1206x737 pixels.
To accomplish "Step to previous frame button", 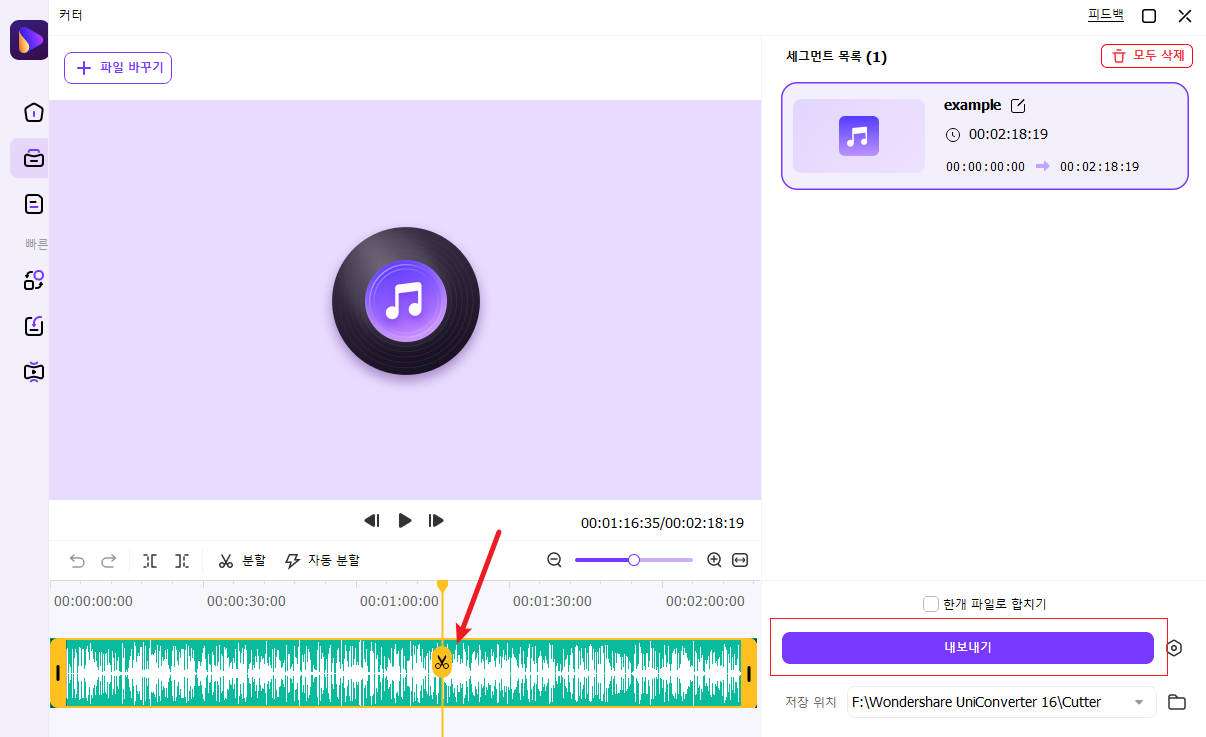I will point(371,520).
